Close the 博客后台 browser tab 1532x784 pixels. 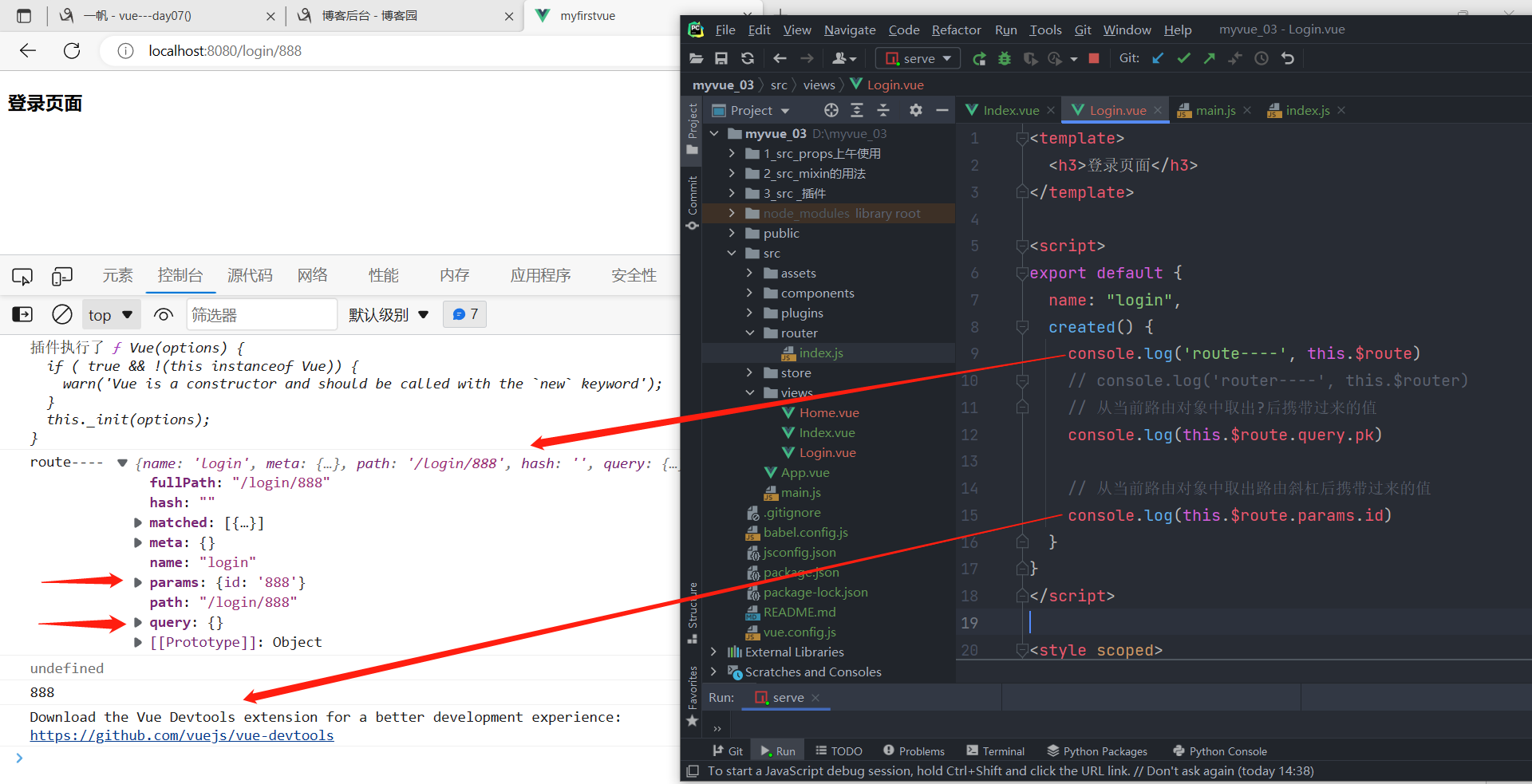(x=509, y=16)
